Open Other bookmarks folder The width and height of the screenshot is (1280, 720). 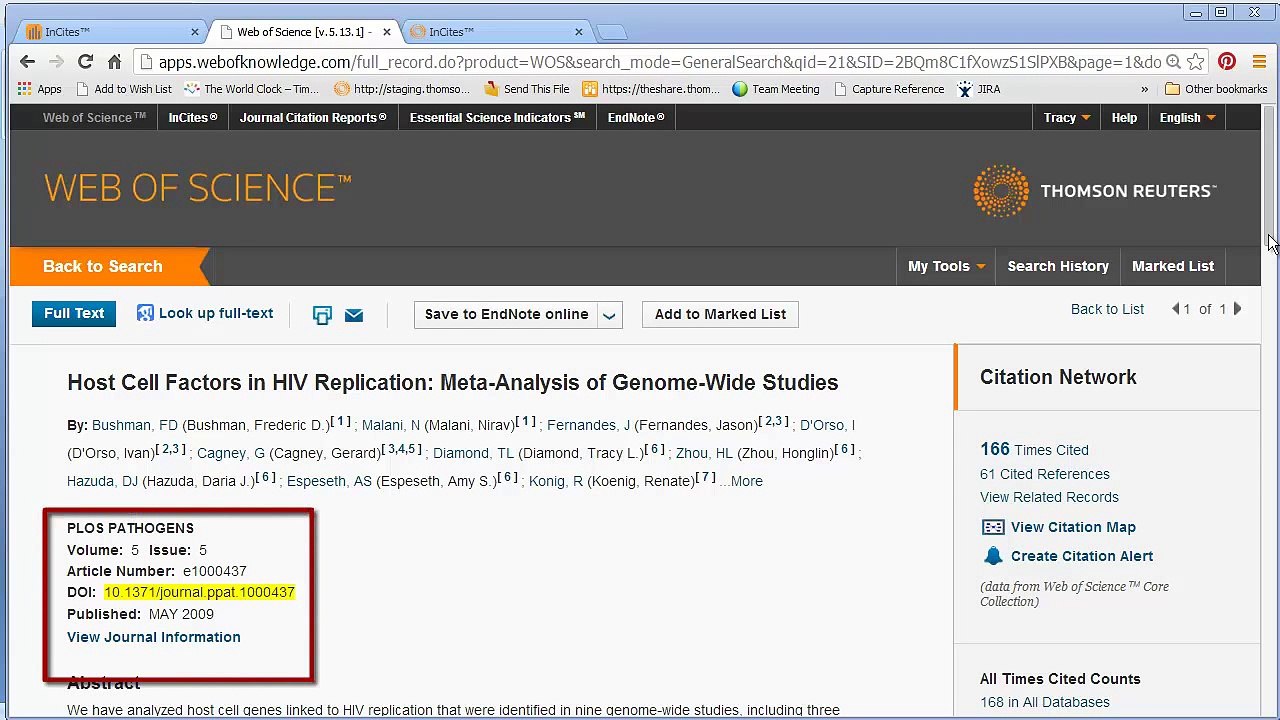point(1216,89)
